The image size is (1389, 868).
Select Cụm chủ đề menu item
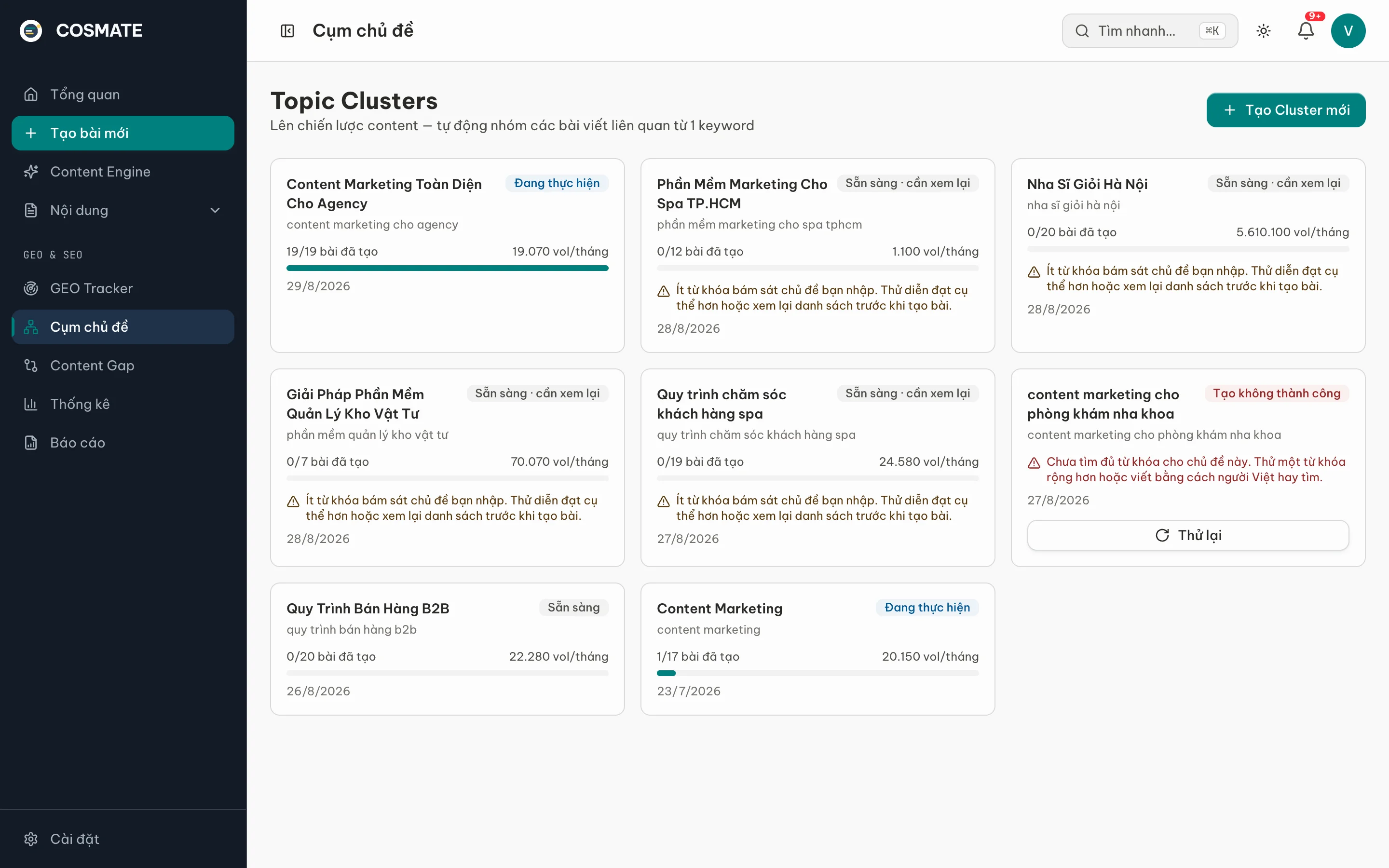pyautogui.click(x=123, y=327)
